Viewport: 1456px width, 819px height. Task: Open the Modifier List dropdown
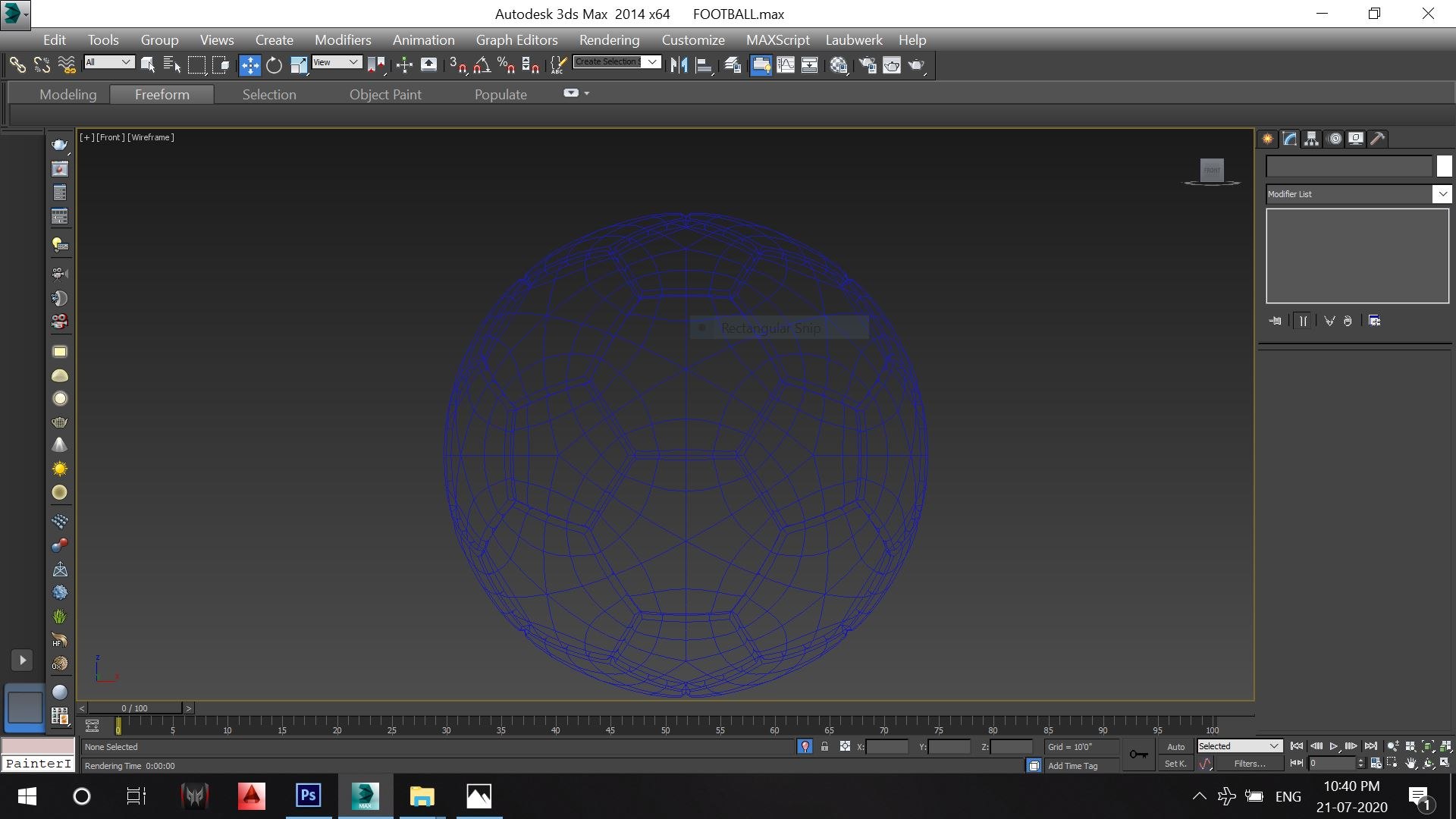[1357, 194]
